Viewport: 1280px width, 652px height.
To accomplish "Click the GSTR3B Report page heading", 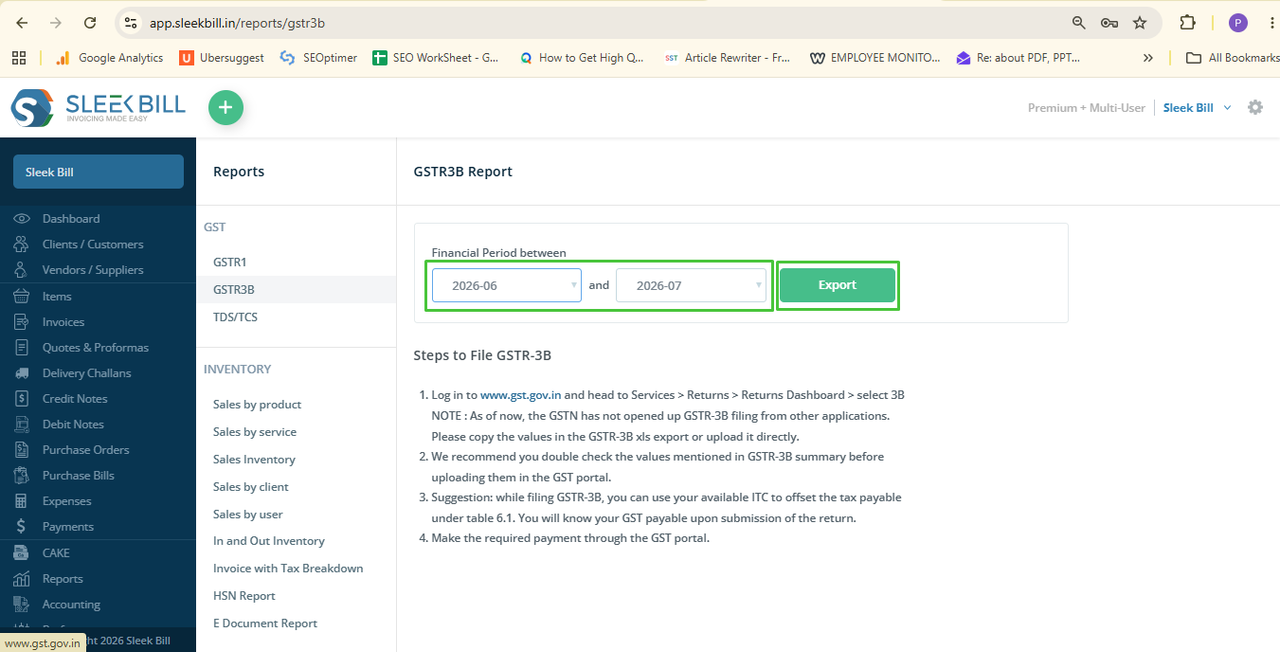I will coord(463,172).
